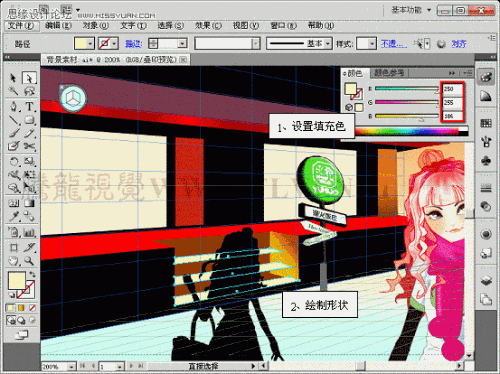Reset to default fill and stroke
Screen dimensions: 500x374
(11, 295)
